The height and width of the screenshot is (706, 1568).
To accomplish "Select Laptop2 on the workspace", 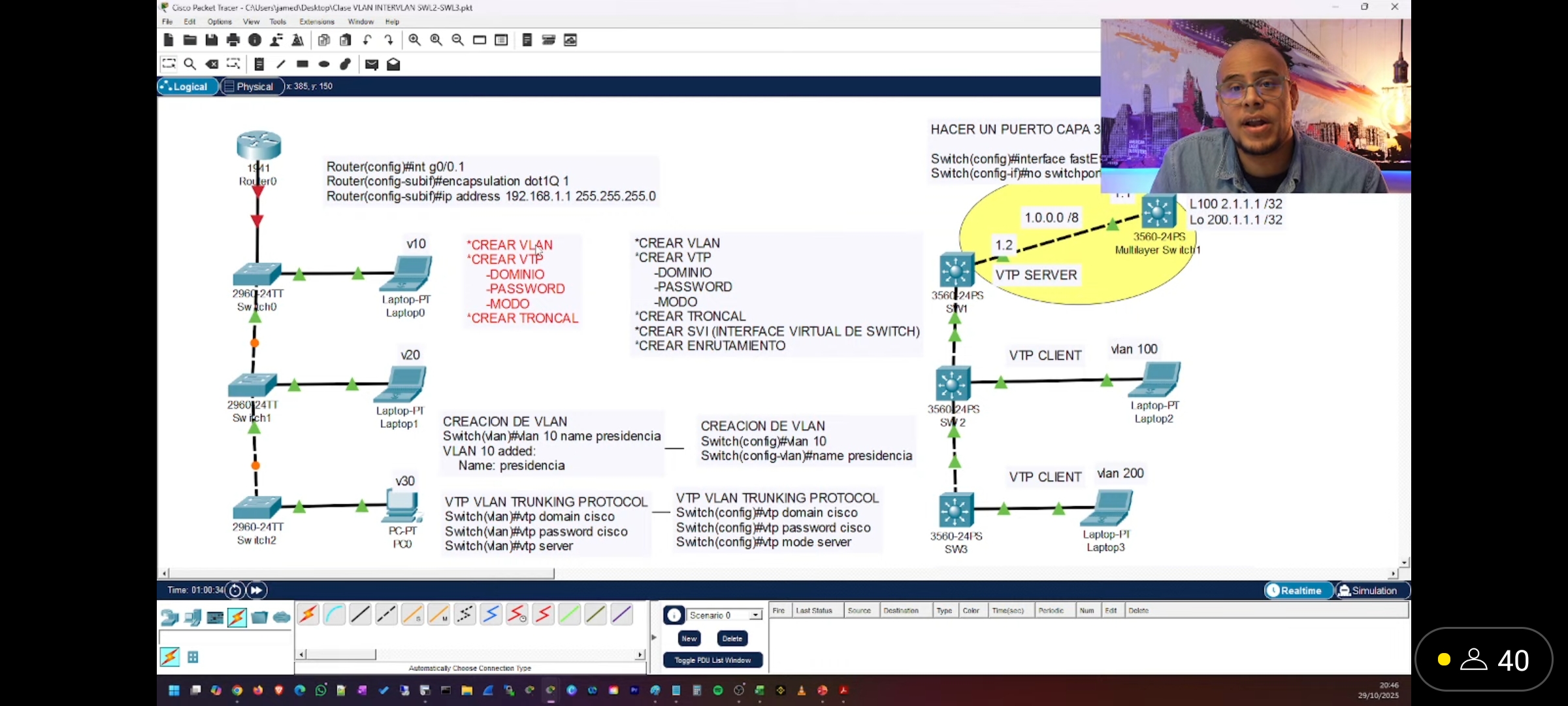I will 1155,379.
